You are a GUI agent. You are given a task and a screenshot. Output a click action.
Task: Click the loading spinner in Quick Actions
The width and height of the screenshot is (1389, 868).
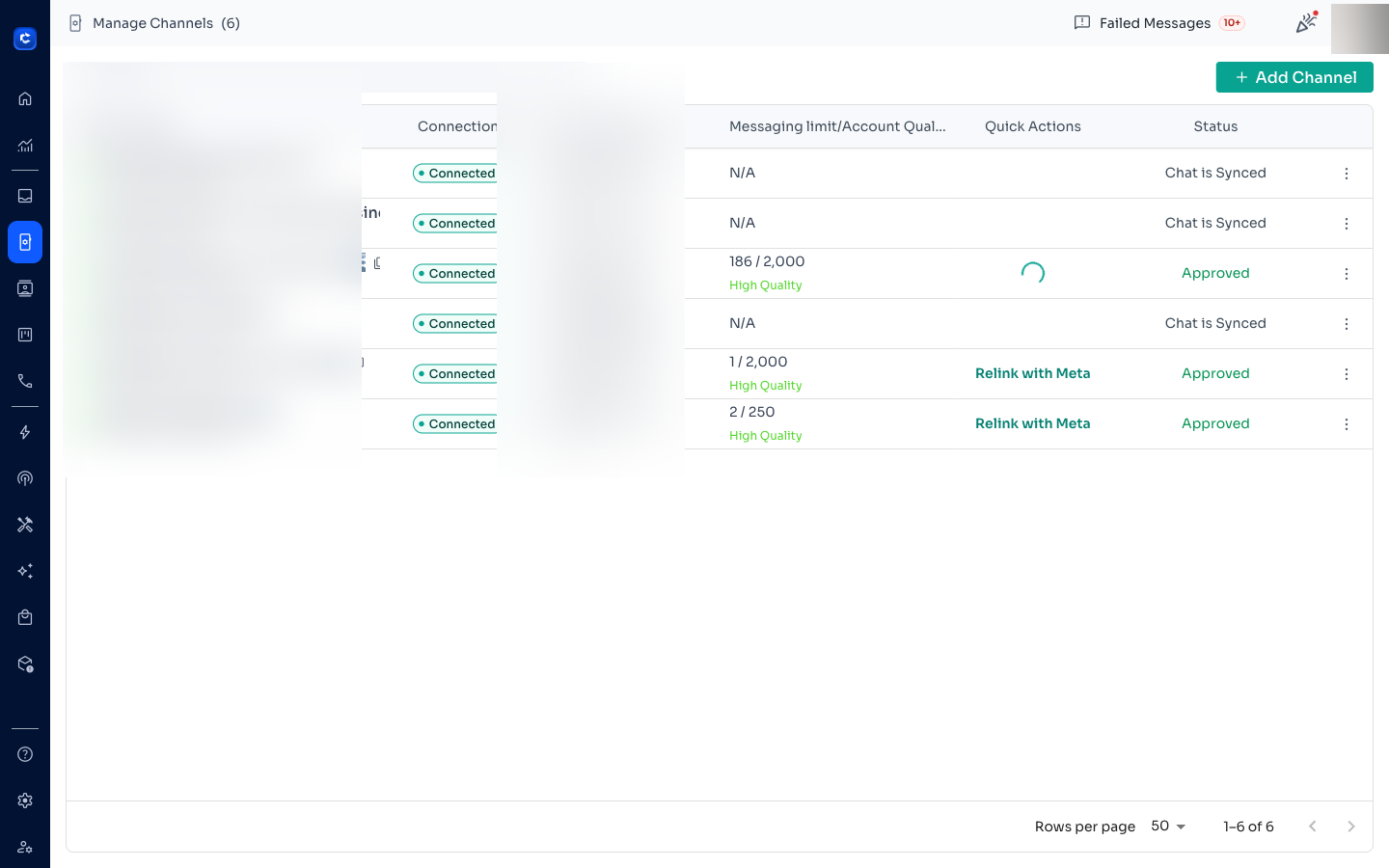[1033, 273]
